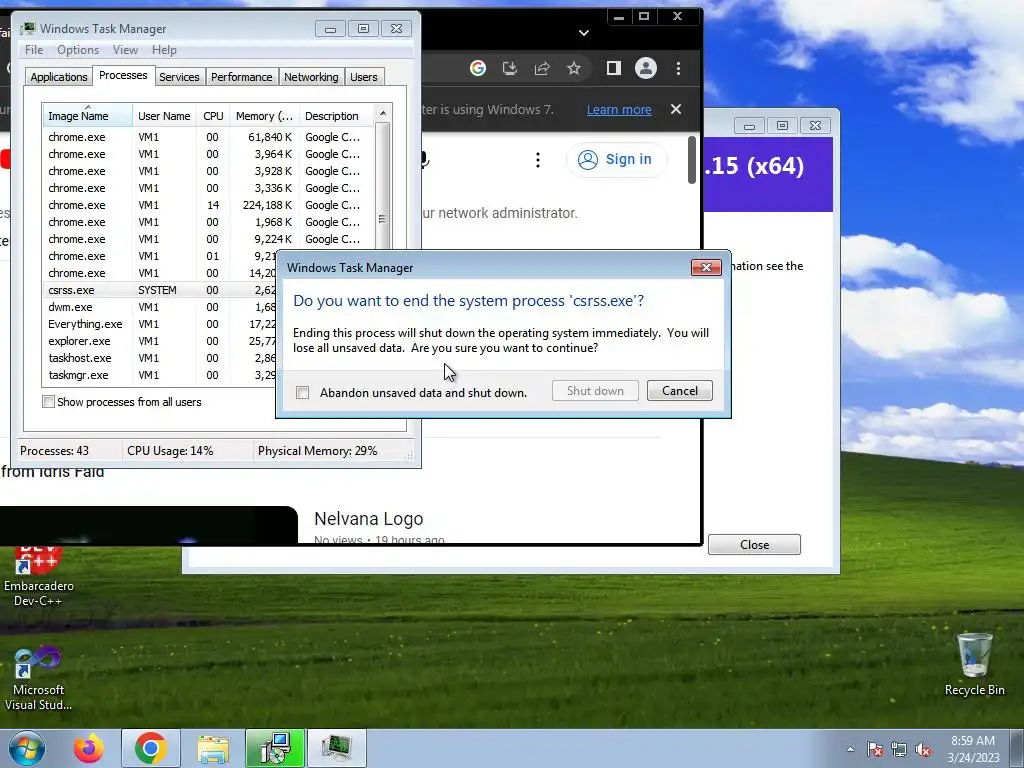Click Chrome's page vertical scrollbar thumb
Screen dimensions: 1024x768
pos(692,161)
